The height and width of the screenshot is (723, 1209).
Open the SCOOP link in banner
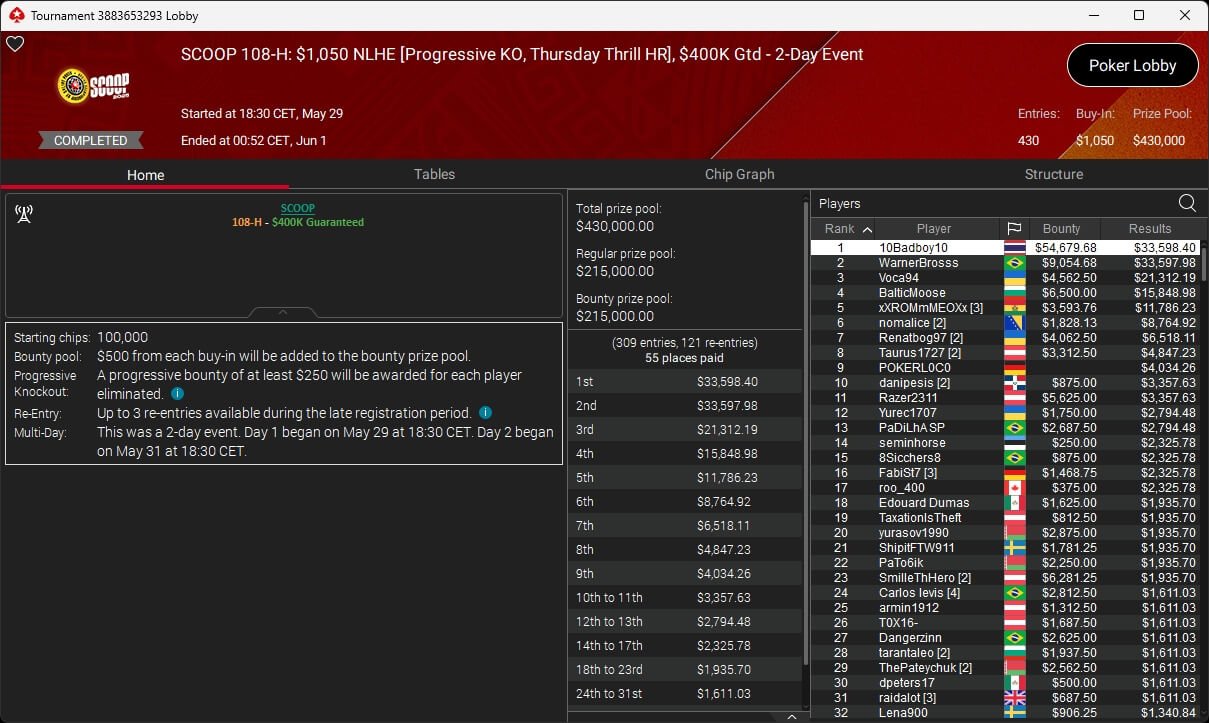(x=298, y=209)
